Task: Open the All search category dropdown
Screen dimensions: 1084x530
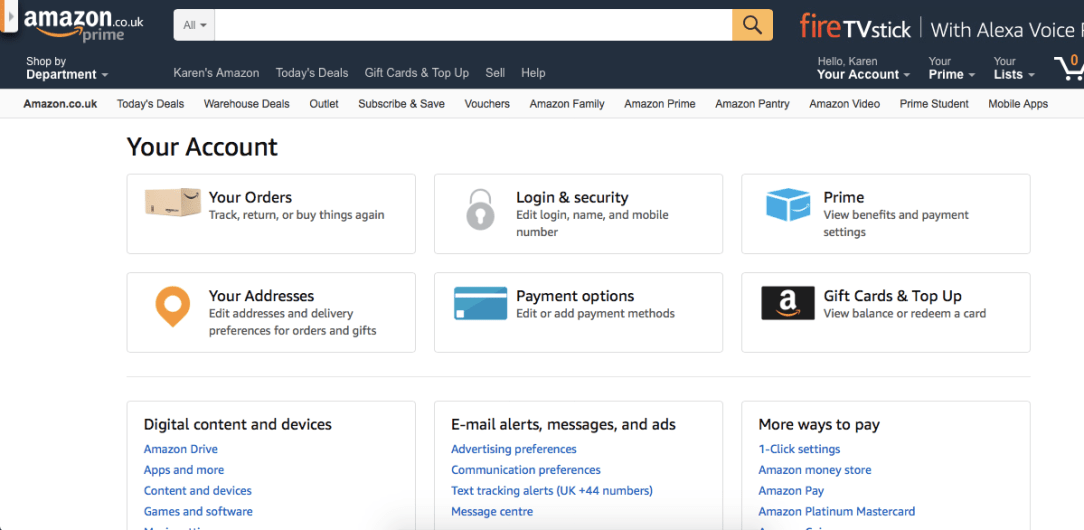Action: (x=195, y=25)
